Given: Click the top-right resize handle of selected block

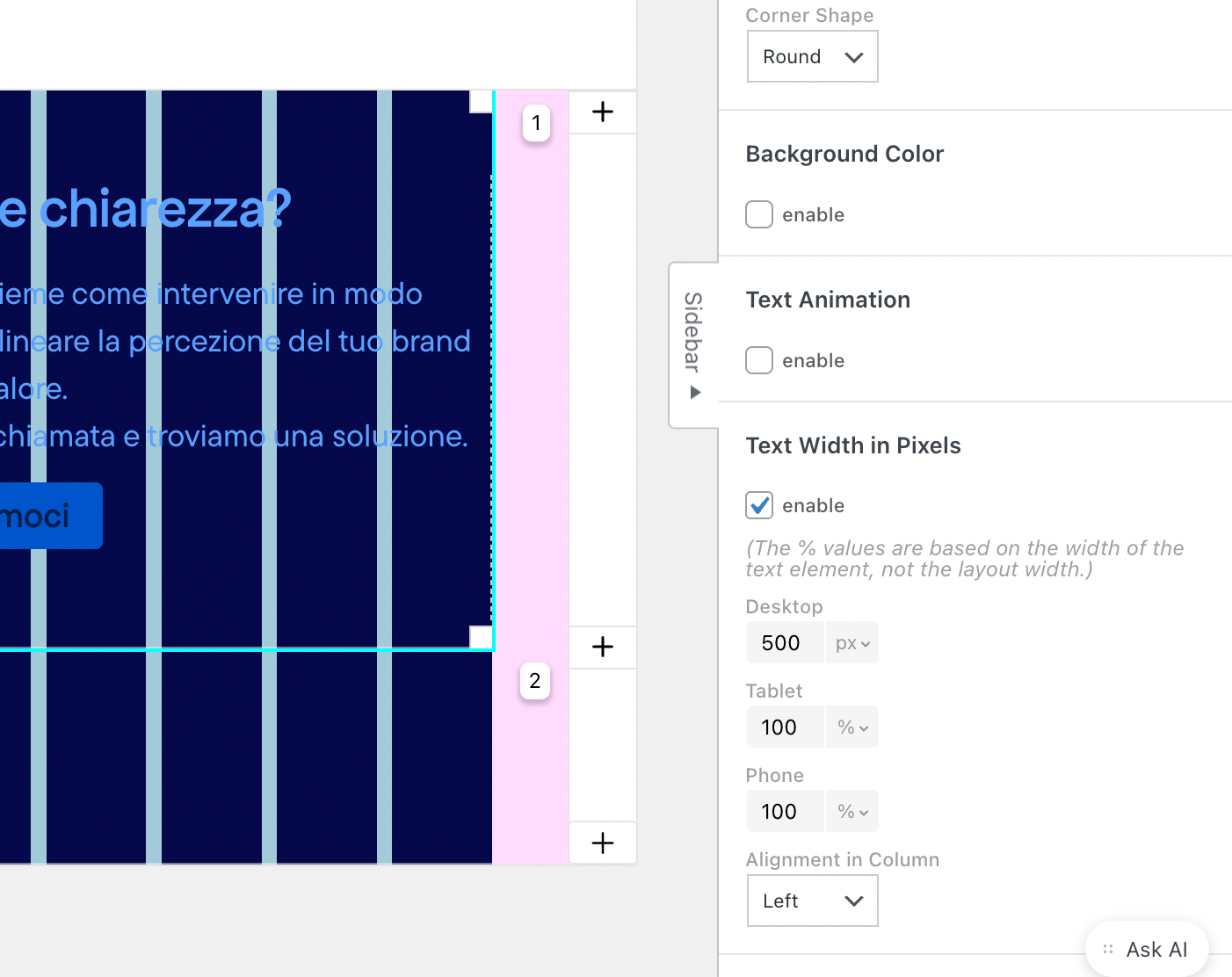Looking at the screenshot, I should [482, 101].
